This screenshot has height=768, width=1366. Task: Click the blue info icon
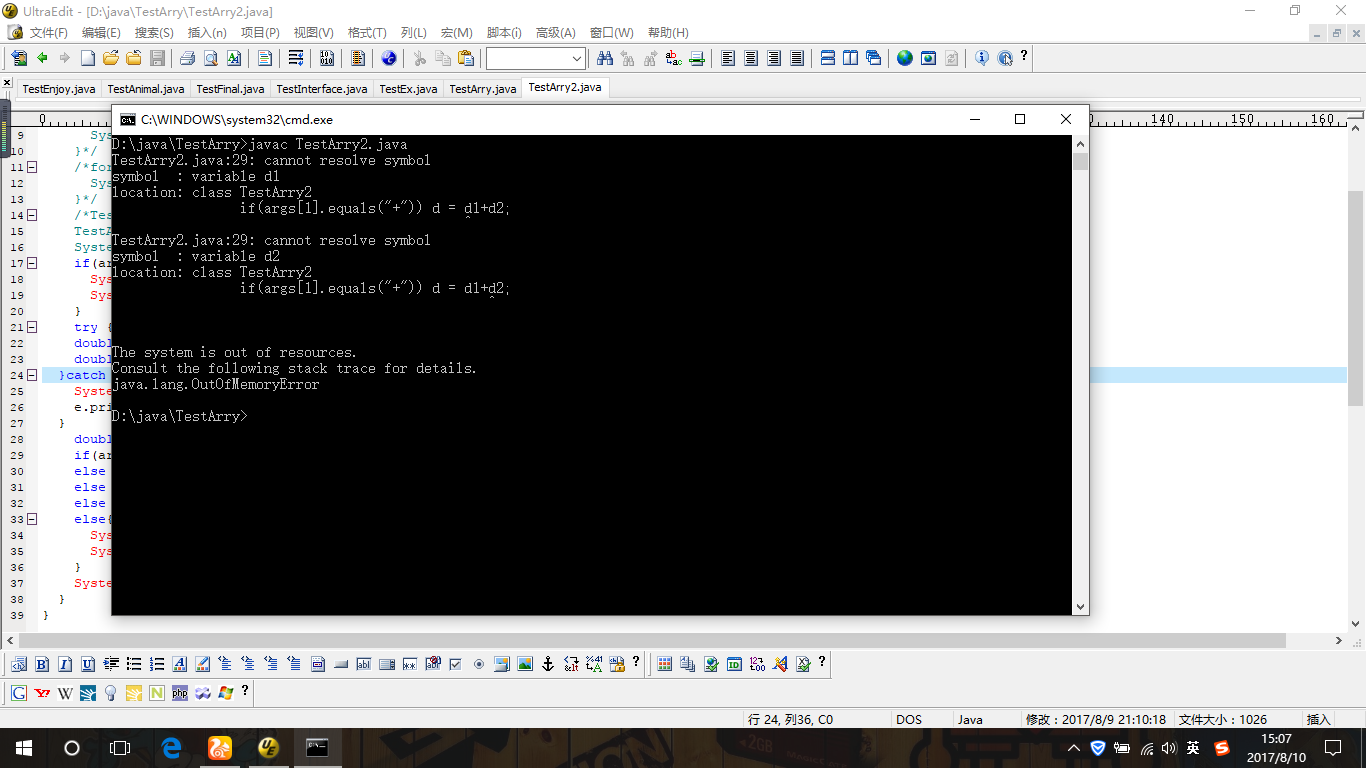982,58
